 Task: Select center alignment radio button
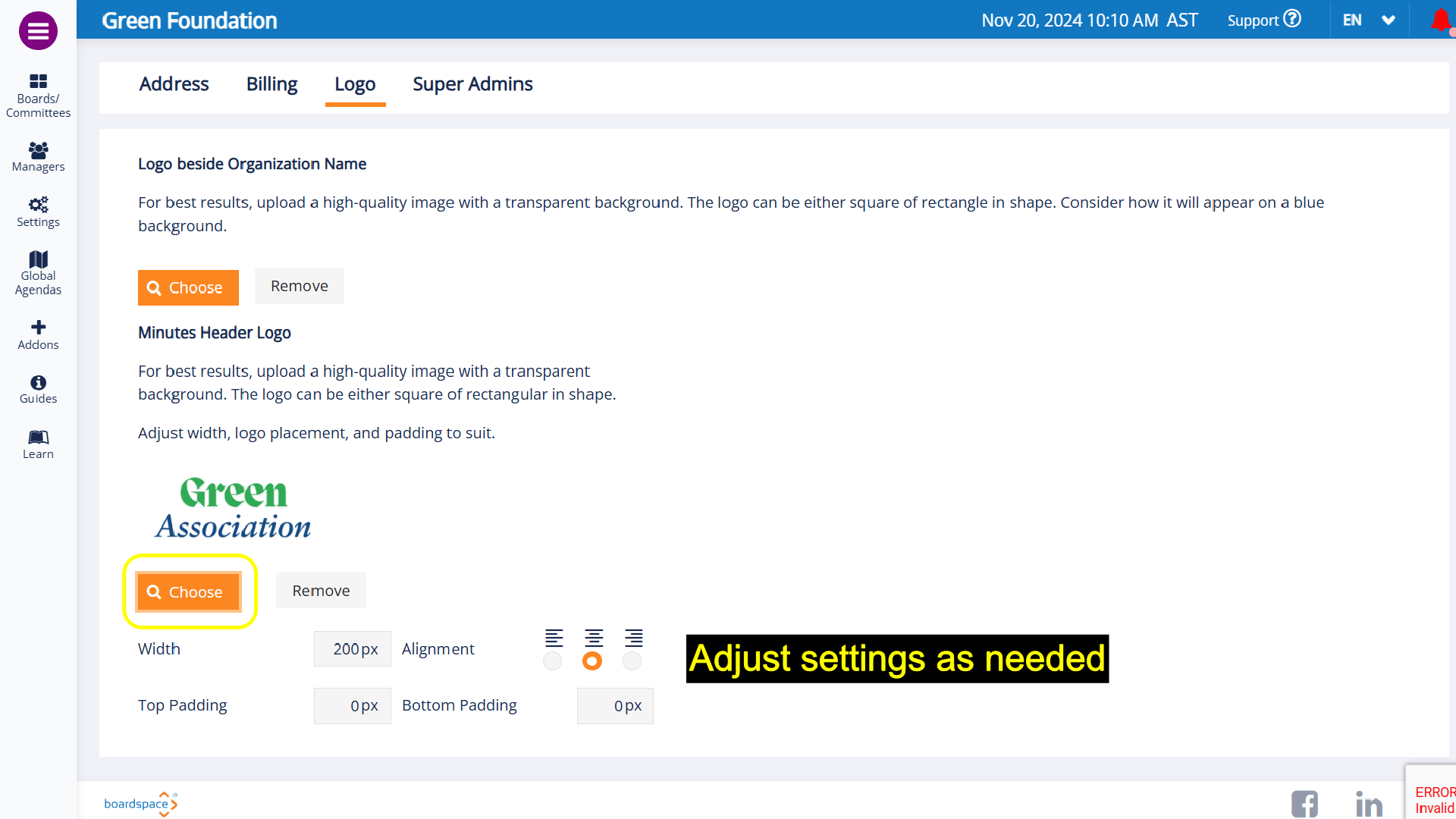click(x=592, y=661)
